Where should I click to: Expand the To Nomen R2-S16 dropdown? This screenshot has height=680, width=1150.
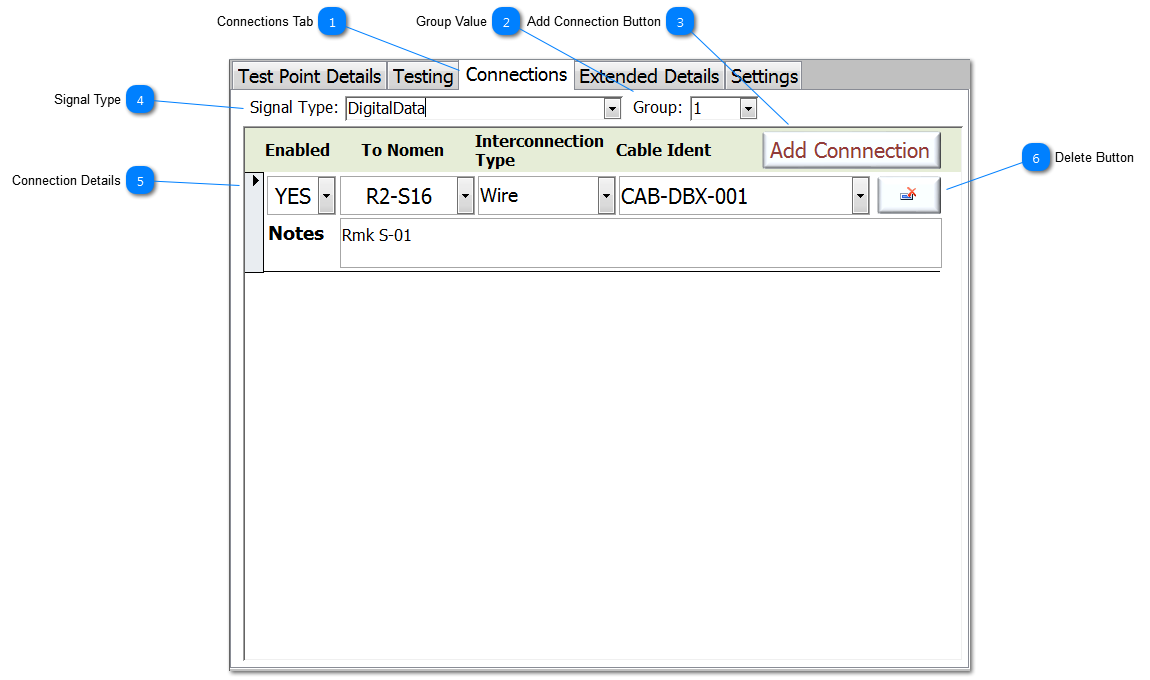[465, 196]
